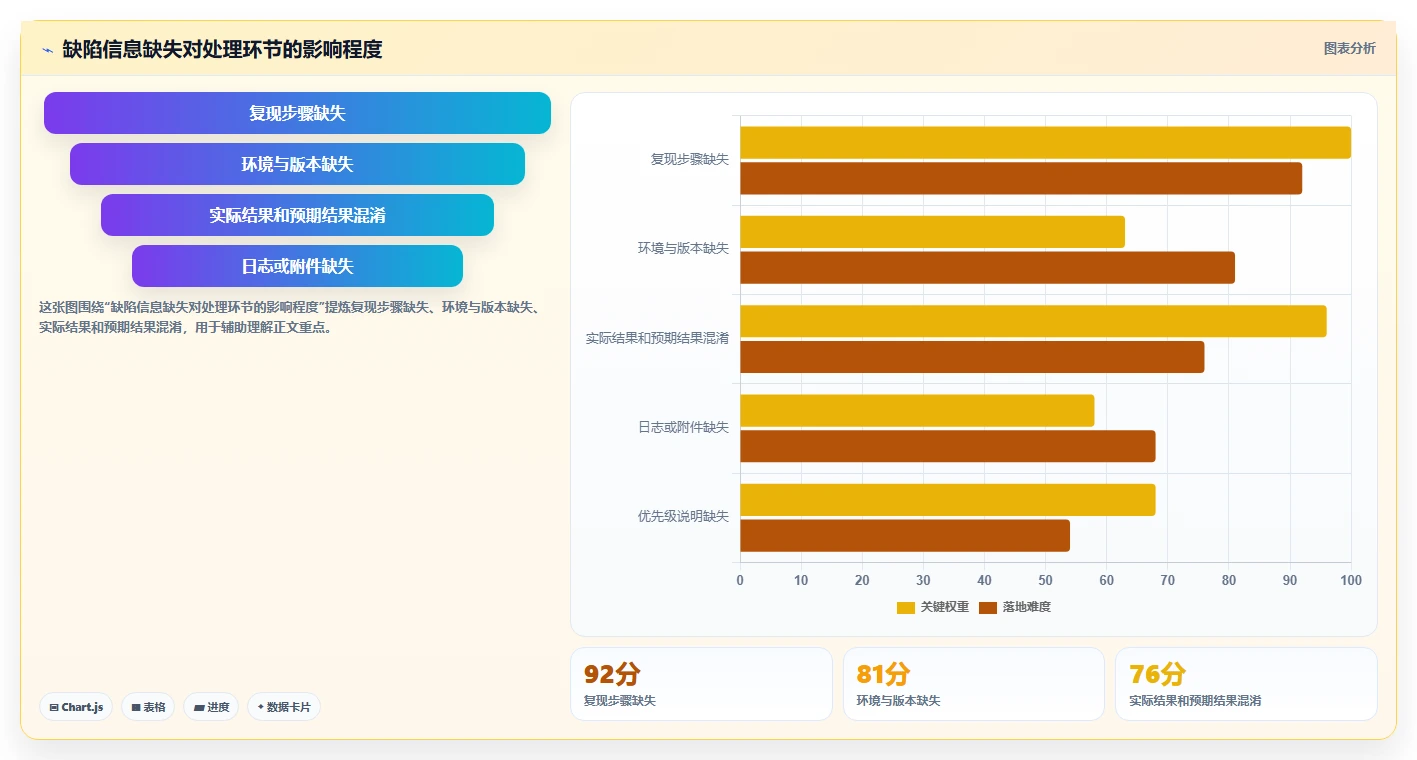
Task: Click the yellow 关键权重 bar for 复现步骤缺失
Action: tap(1045, 142)
